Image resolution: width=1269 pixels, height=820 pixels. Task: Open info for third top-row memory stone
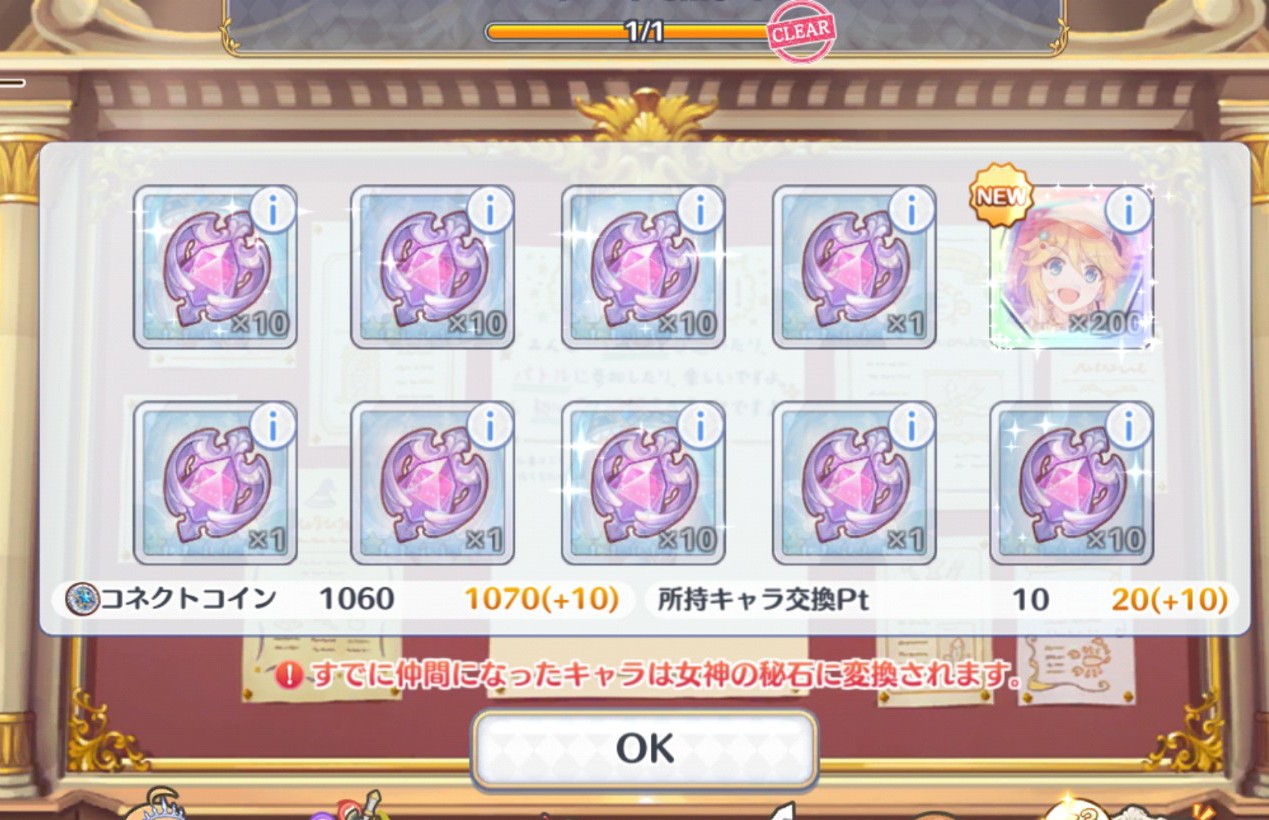pos(700,210)
